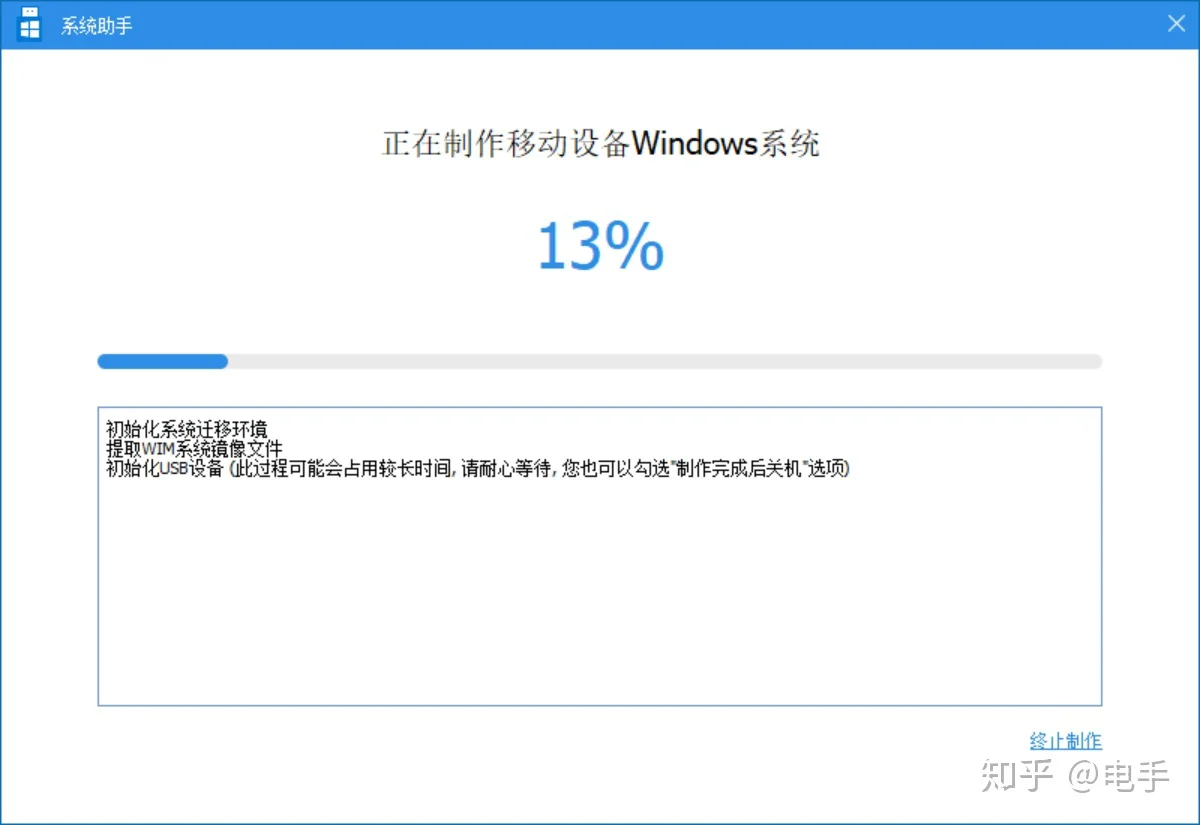1200x825 pixels.
Task: Click the percent symbol beside 13
Action: (633, 246)
